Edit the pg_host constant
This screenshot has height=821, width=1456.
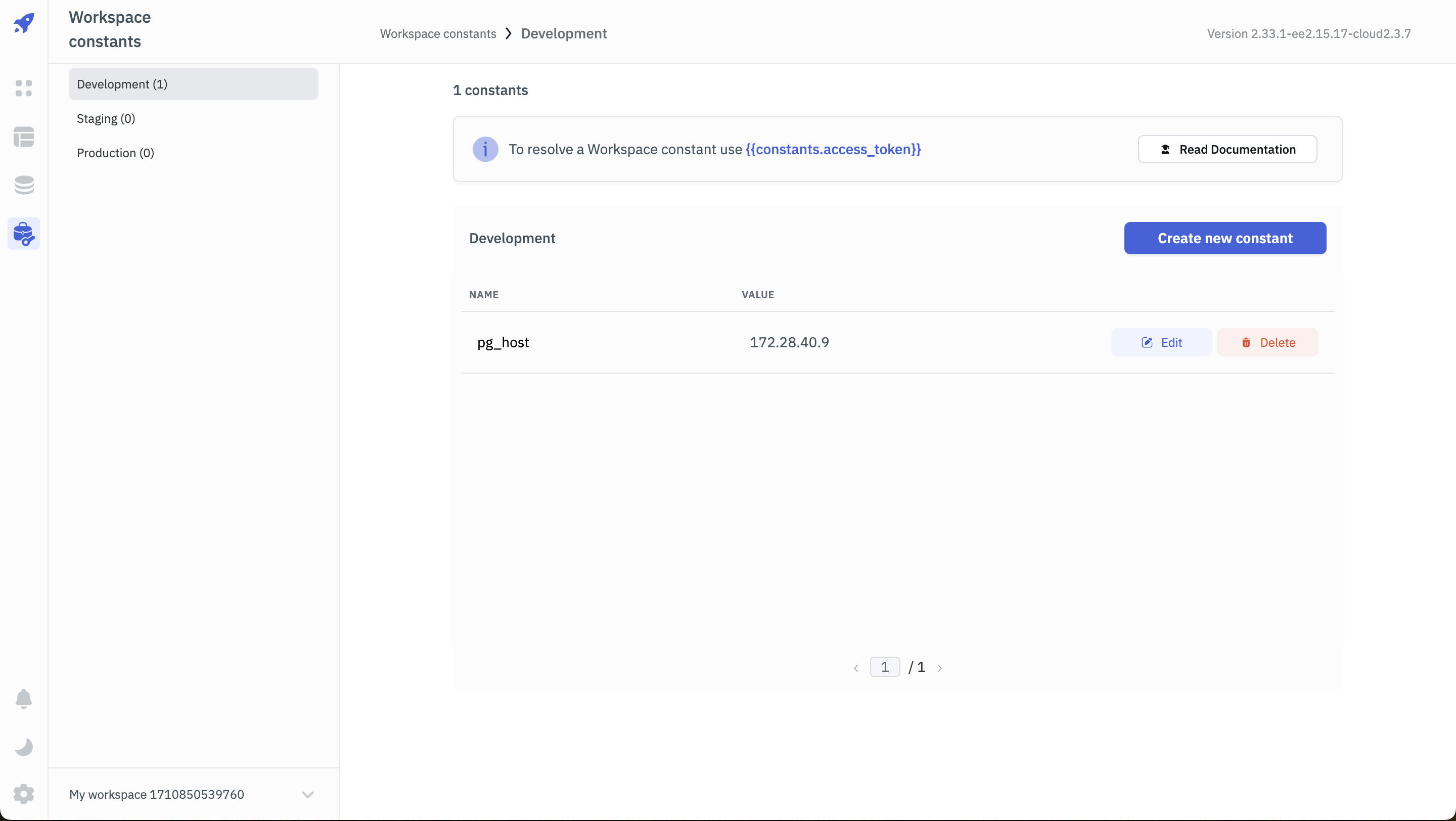[x=1161, y=342]
